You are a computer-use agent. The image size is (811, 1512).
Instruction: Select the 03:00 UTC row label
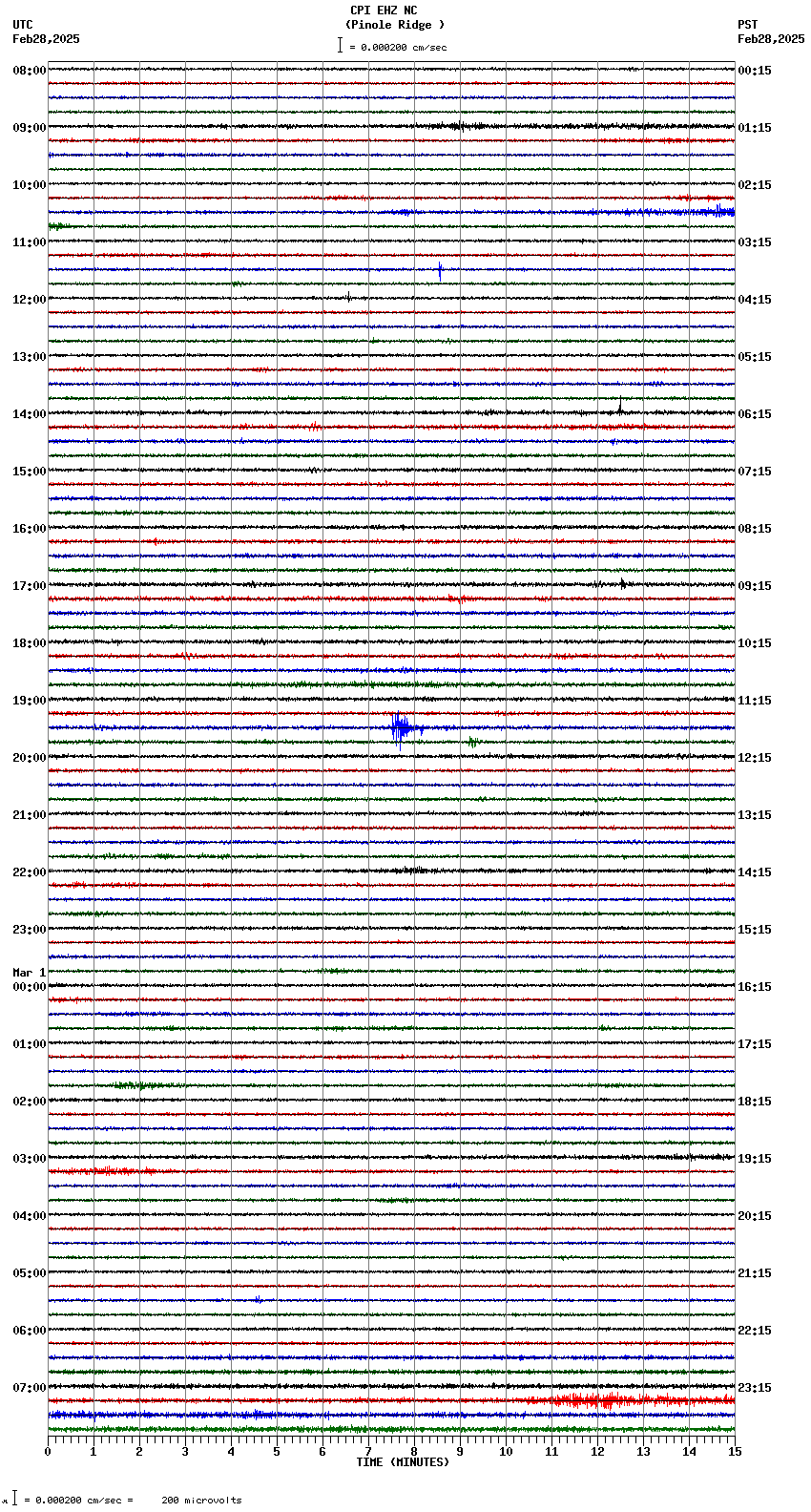[x=30, y=1159]
